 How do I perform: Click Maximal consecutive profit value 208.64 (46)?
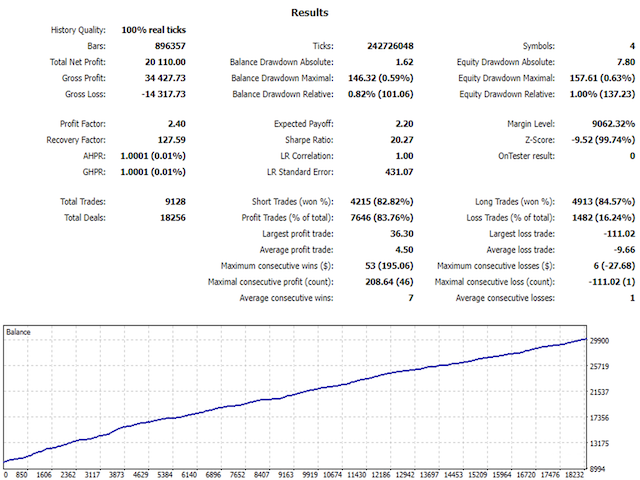click(x=389, y=282)
